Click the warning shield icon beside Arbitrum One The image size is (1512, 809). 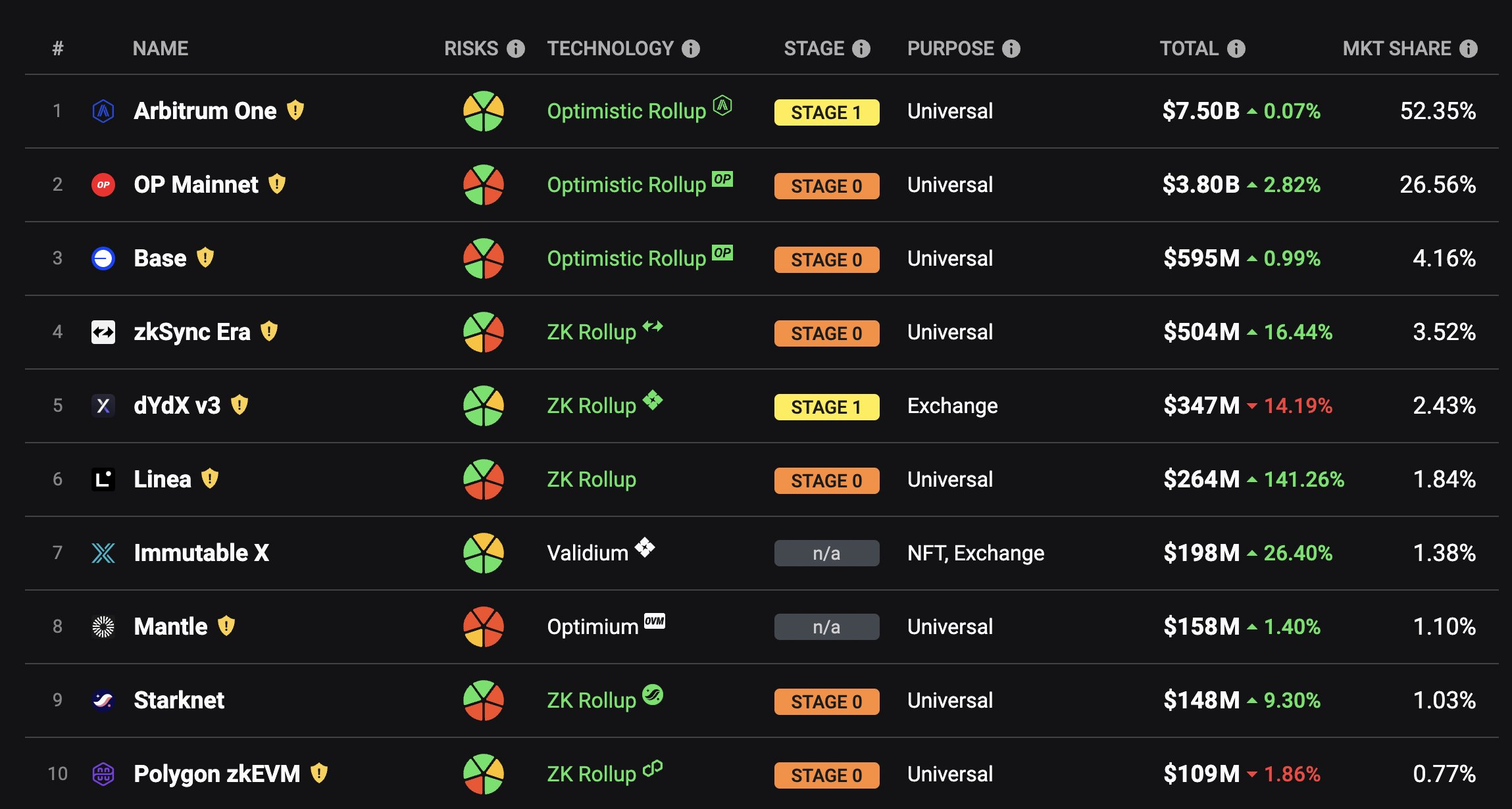[295, 110]
